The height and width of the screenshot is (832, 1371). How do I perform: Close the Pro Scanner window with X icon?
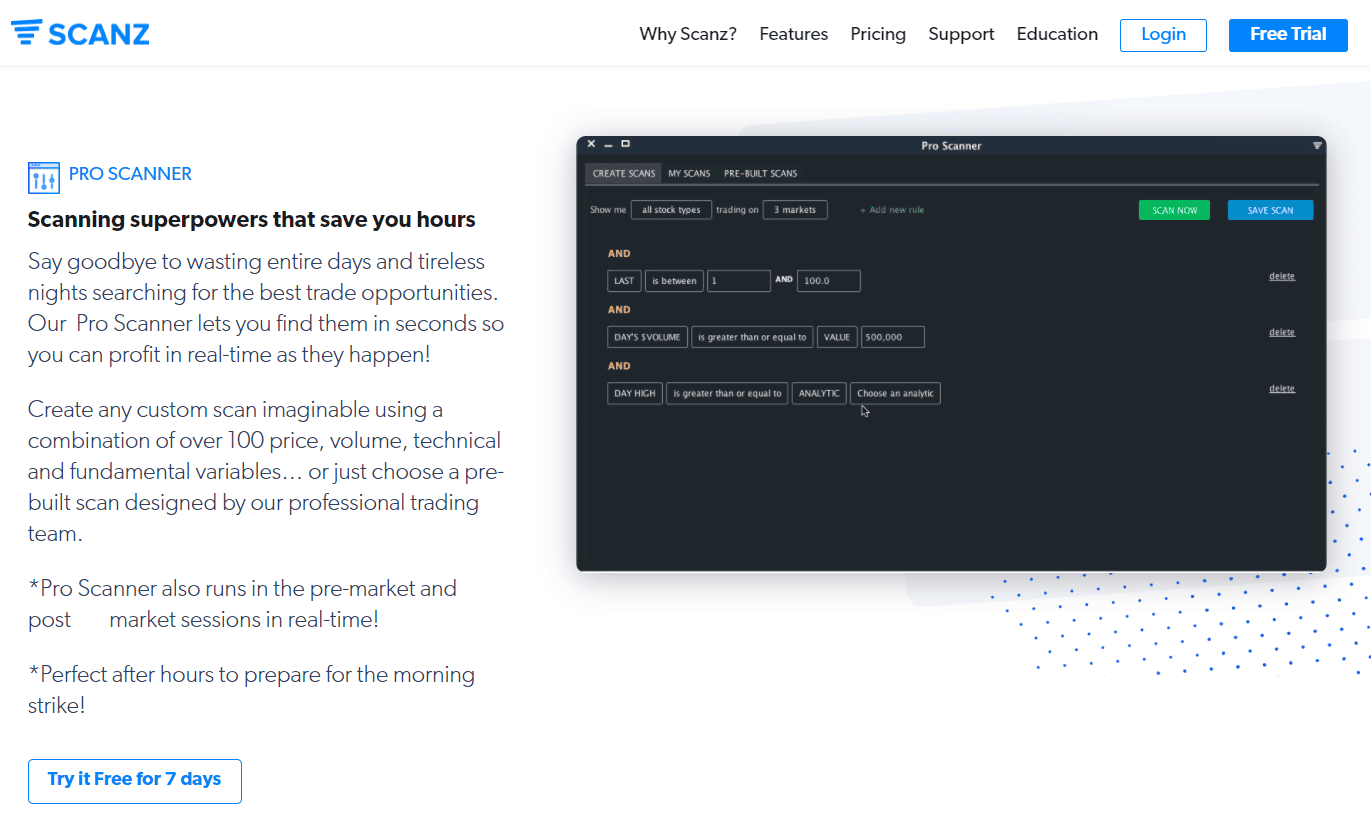pyautogui.click(x=591, y=145)
